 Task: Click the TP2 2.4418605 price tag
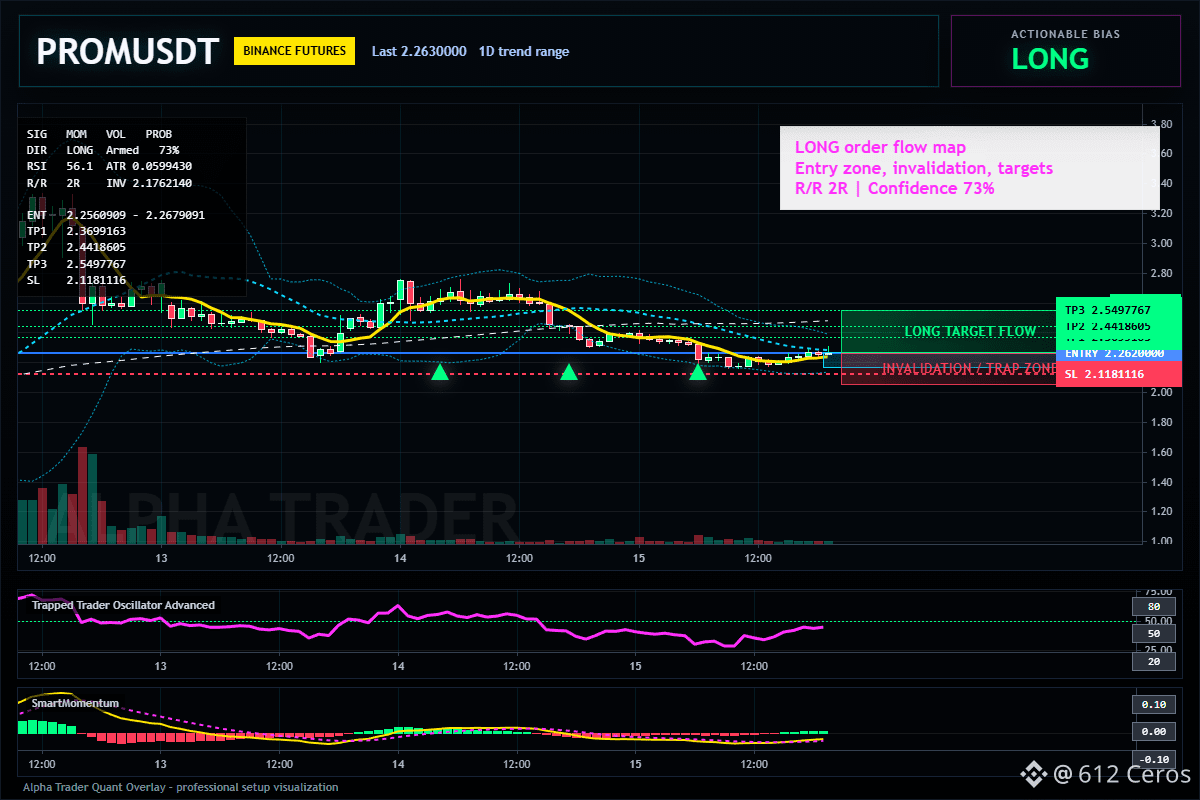click(x=1119, y=326)
